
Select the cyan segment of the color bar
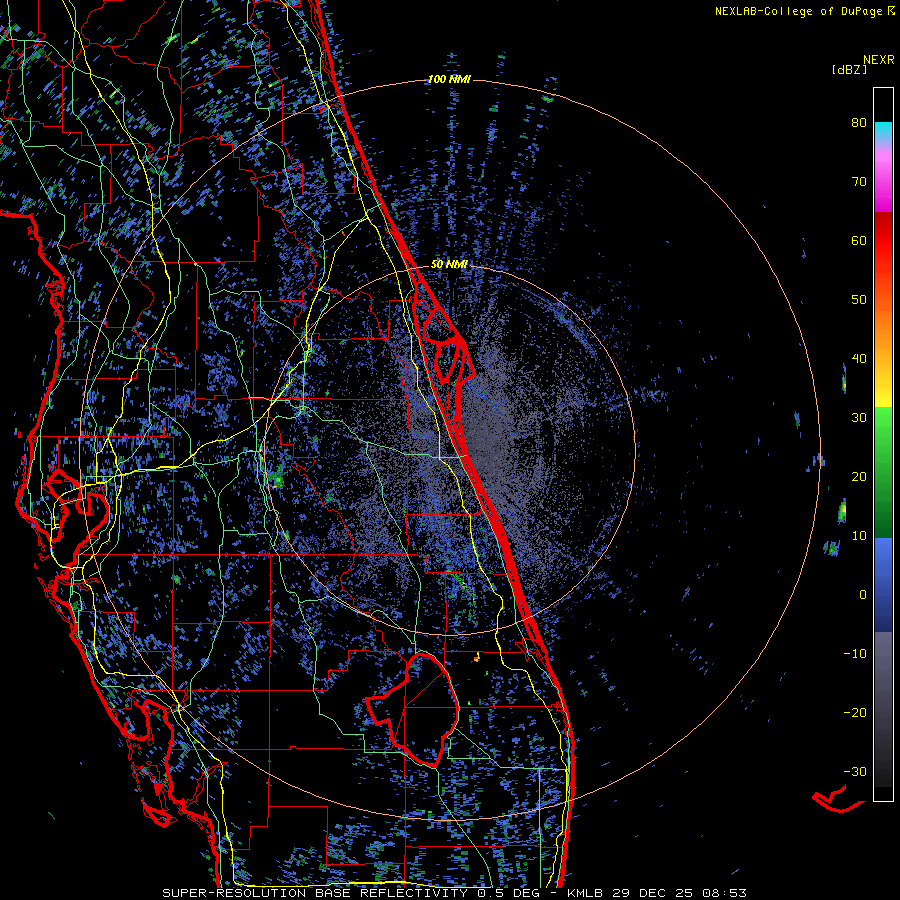(x=883, y=133)
